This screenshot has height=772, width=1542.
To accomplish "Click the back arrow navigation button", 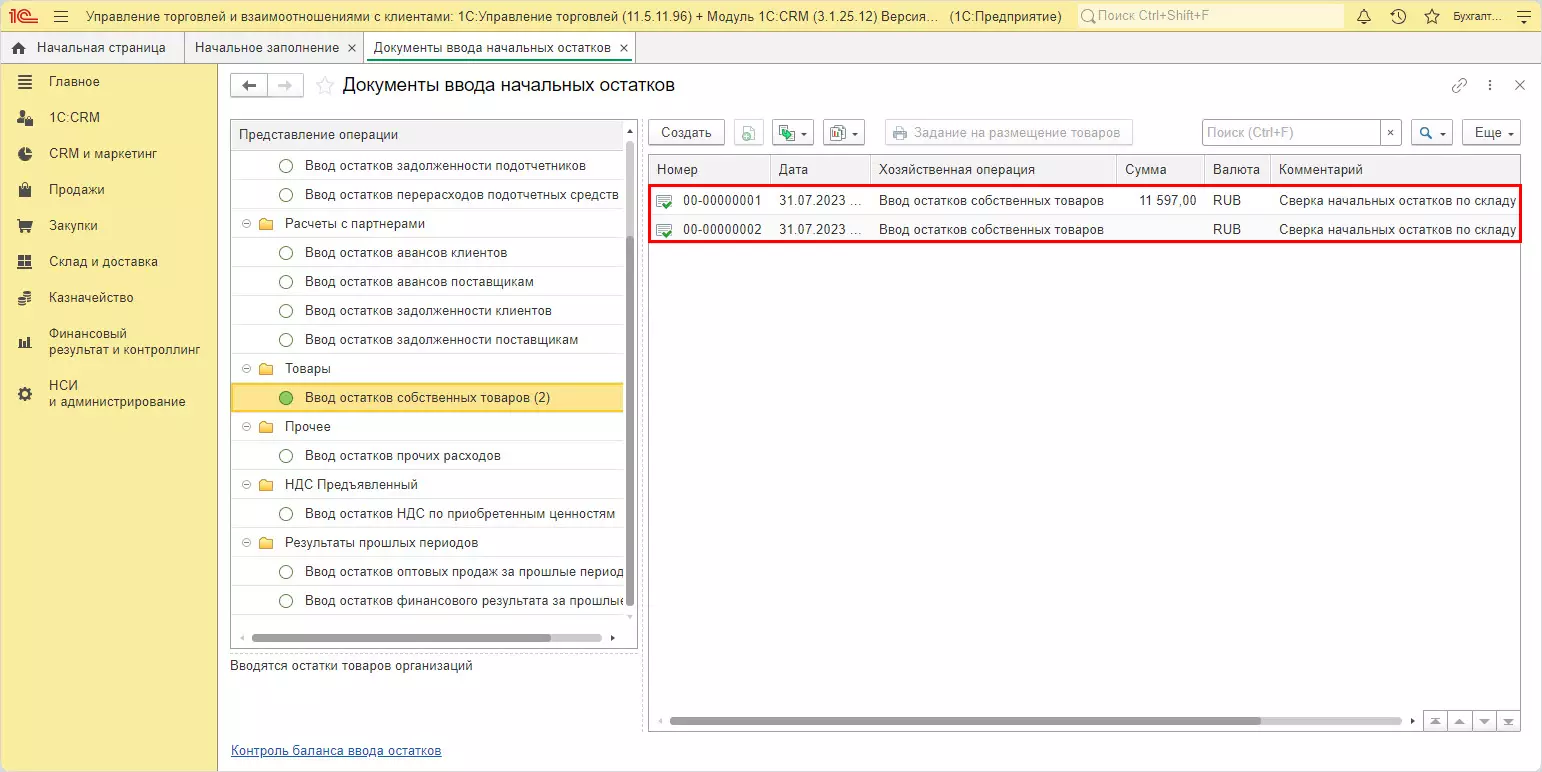I will pos(249,86).
